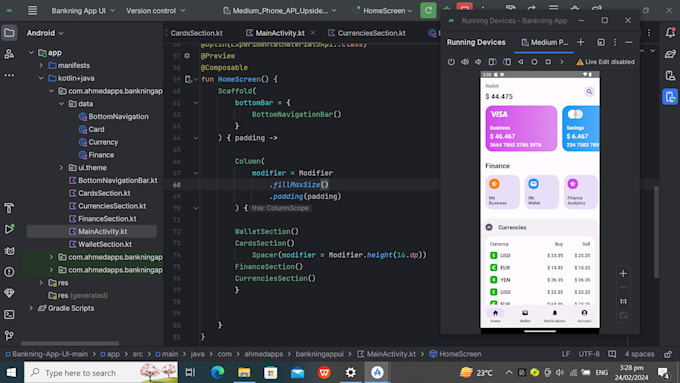Collapse the kotlin+java folder
This screenshot has width=680, height=383.
click(41, 78)
